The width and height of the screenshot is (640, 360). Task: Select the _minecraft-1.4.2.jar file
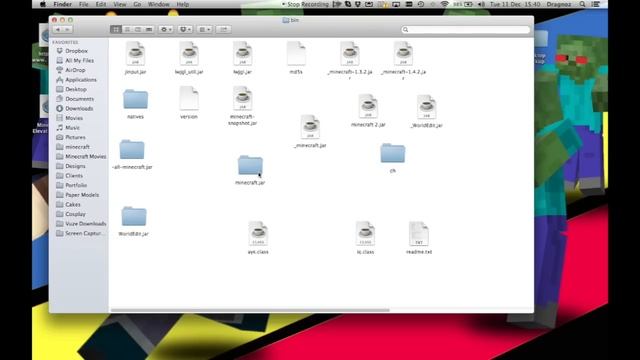(x=403, y=53)
